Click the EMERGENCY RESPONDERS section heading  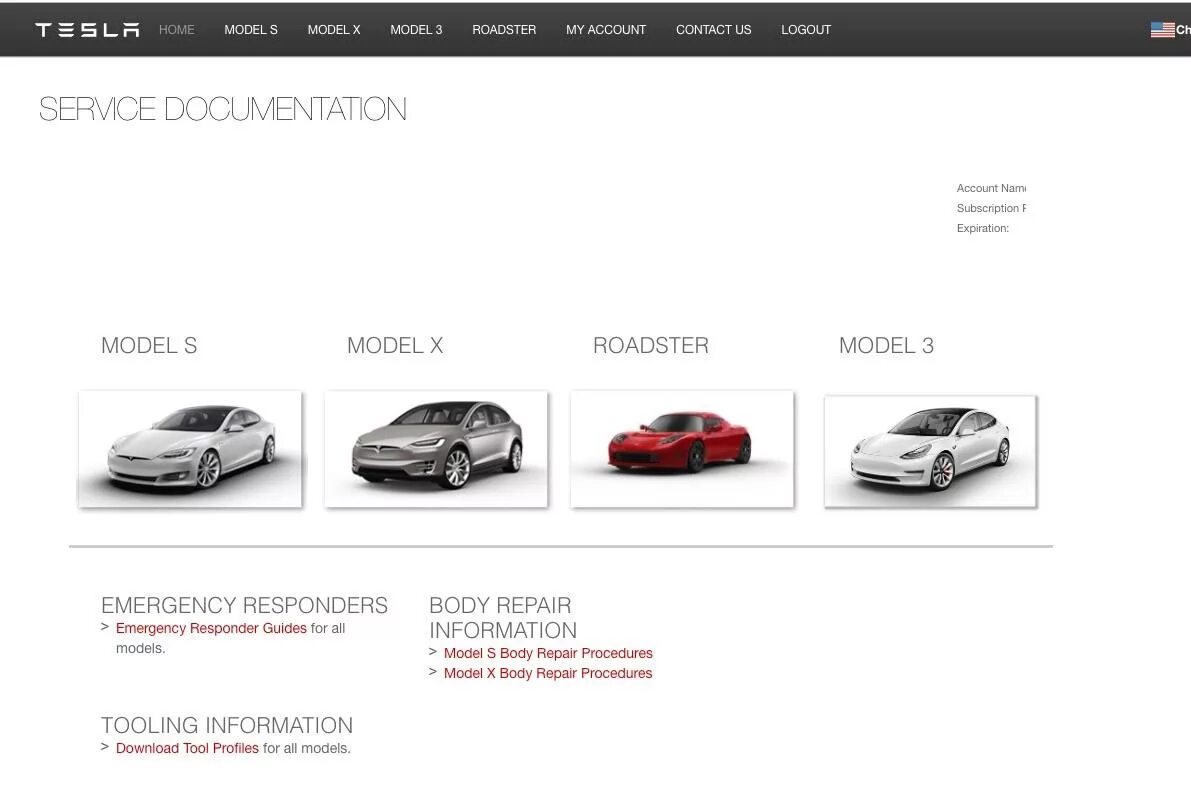tap(245, 605)
